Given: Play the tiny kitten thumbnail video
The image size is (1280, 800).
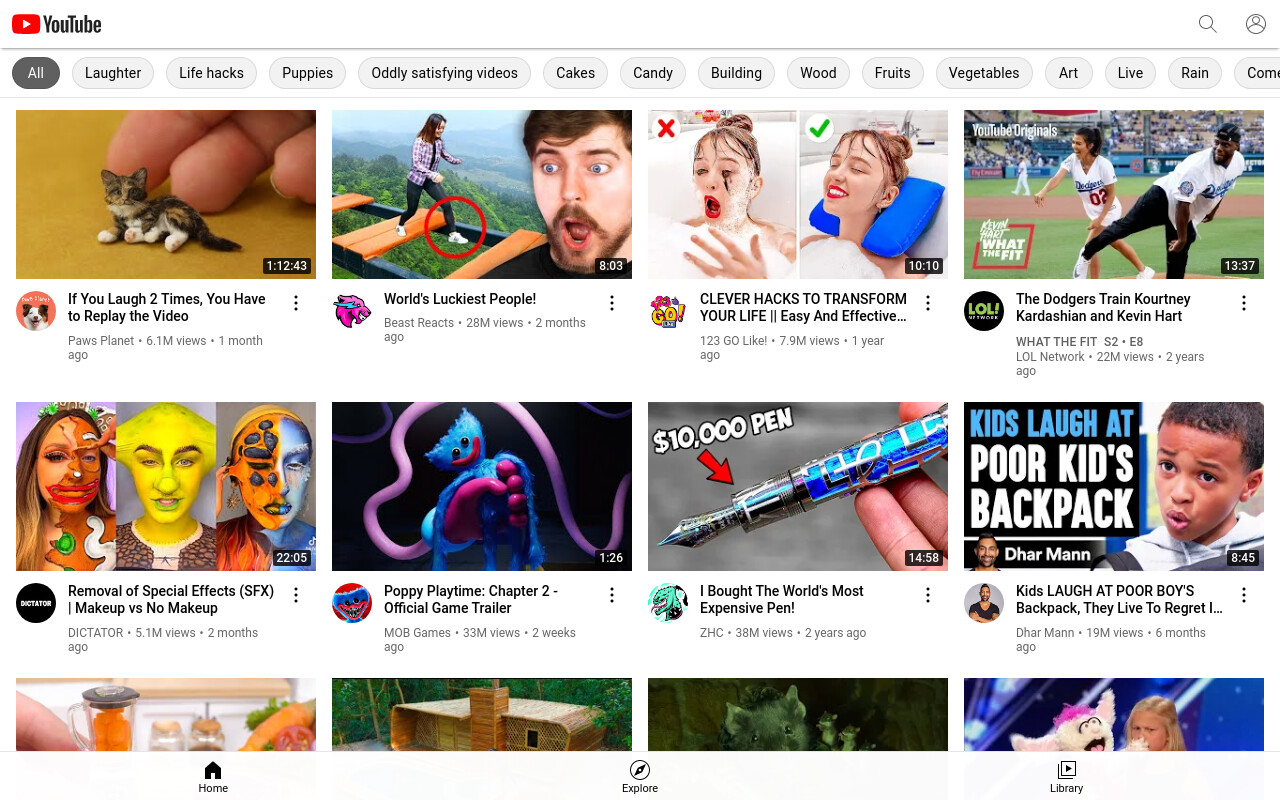Looking at the screenshot, I should (x=166, y=194).
